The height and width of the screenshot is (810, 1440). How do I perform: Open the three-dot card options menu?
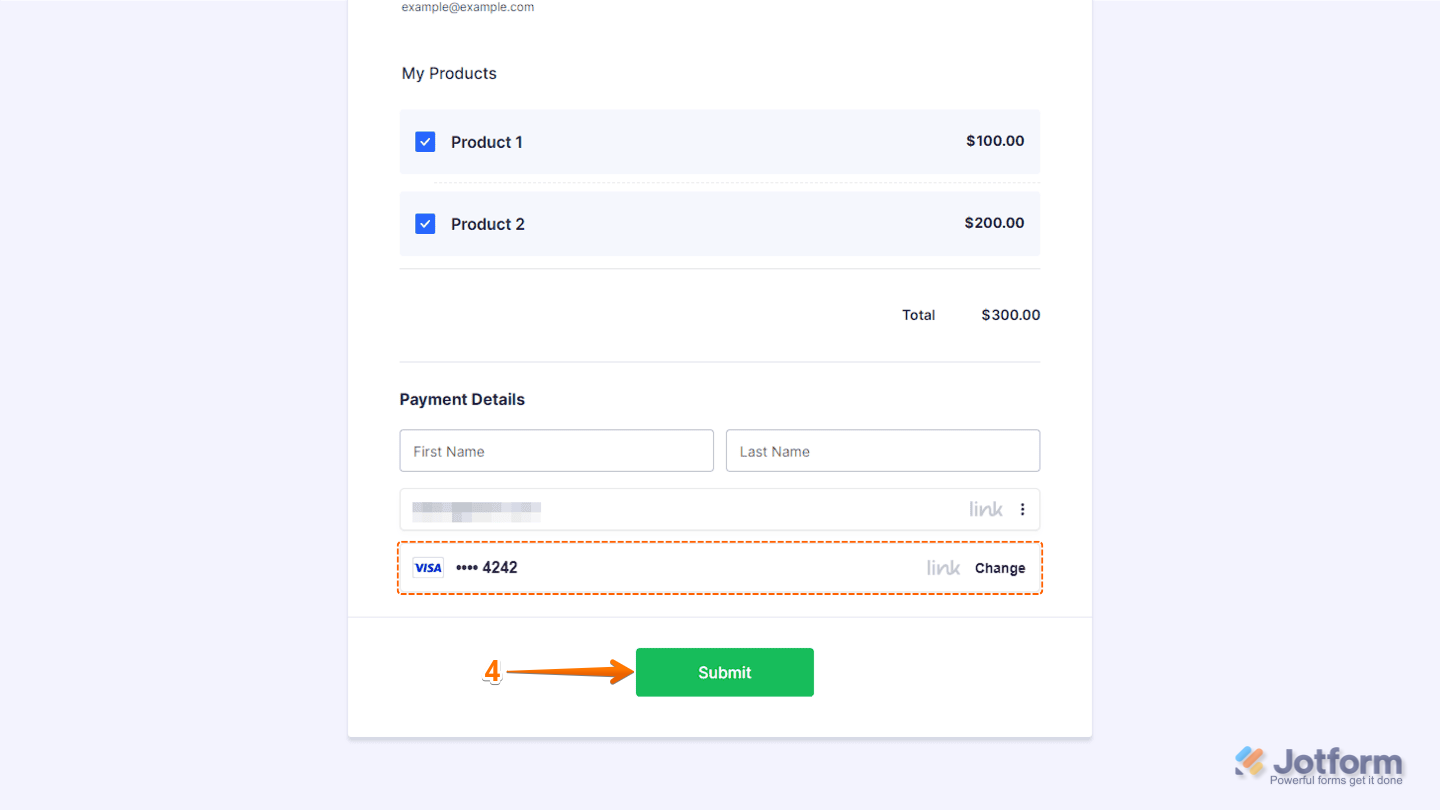coord(1022,509)
